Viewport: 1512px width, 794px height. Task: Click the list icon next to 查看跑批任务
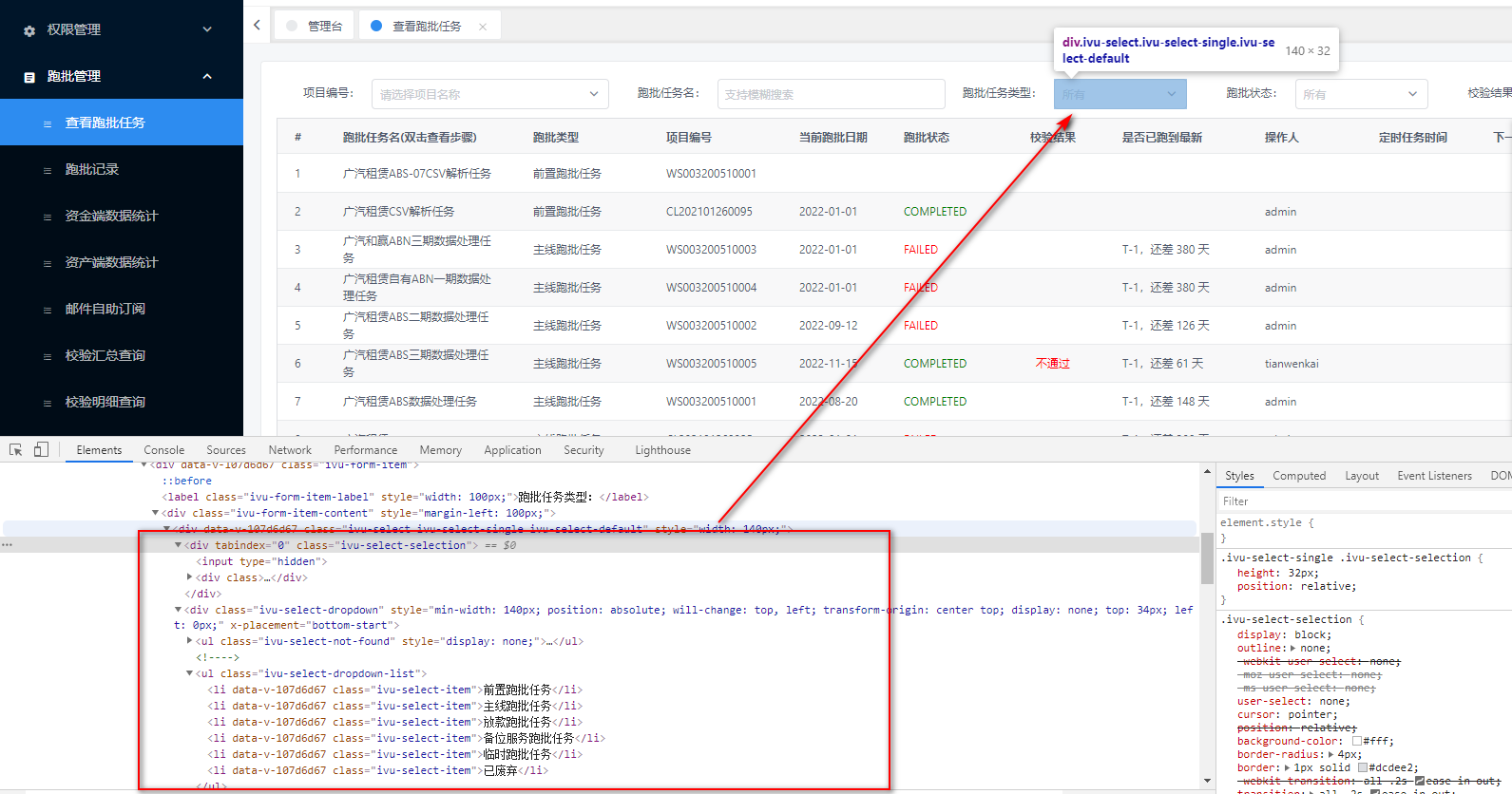[x=48, y=123]
